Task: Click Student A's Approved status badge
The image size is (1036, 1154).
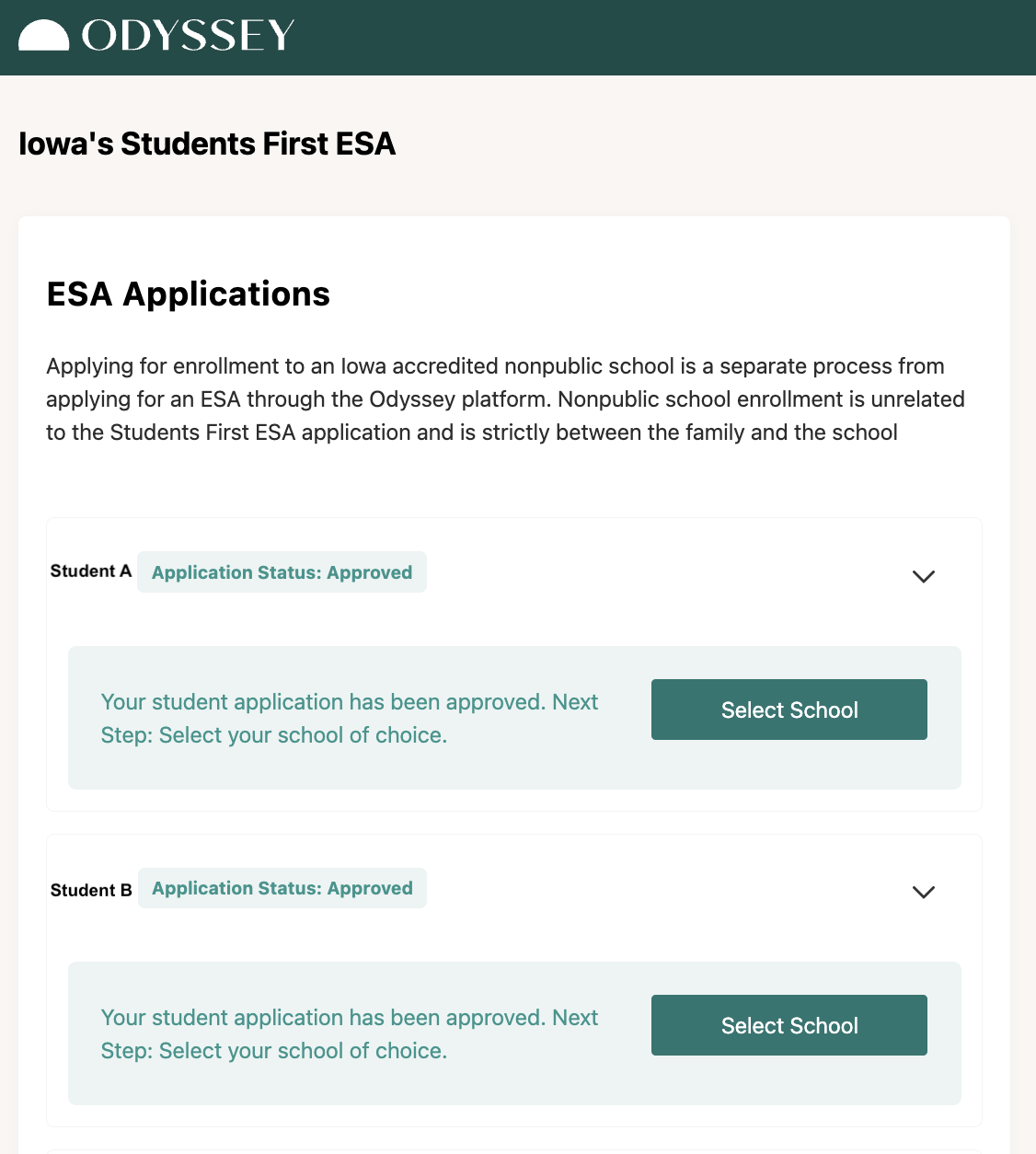Action: point(282,572)
